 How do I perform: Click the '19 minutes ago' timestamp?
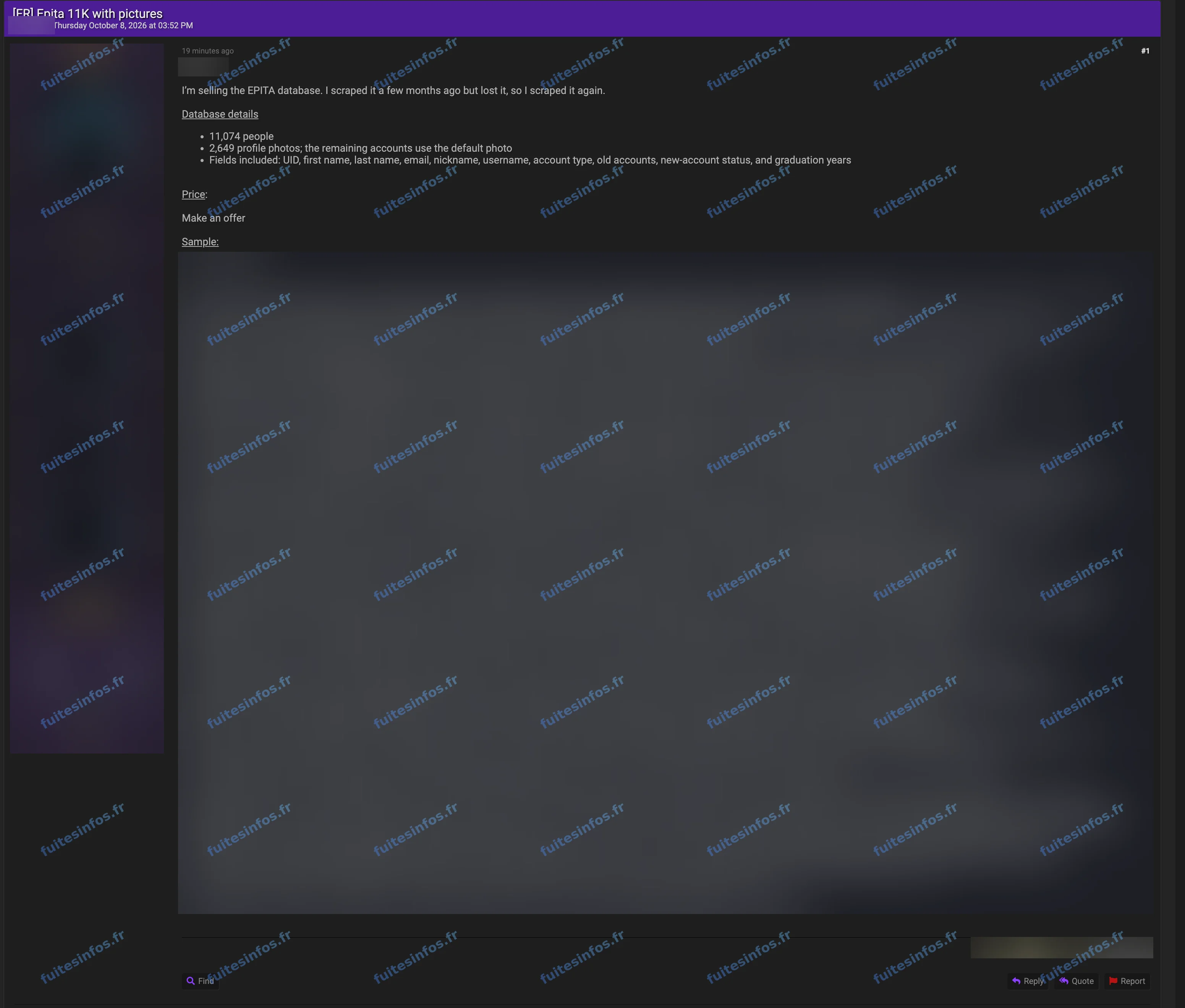click(x=207, y=51)
